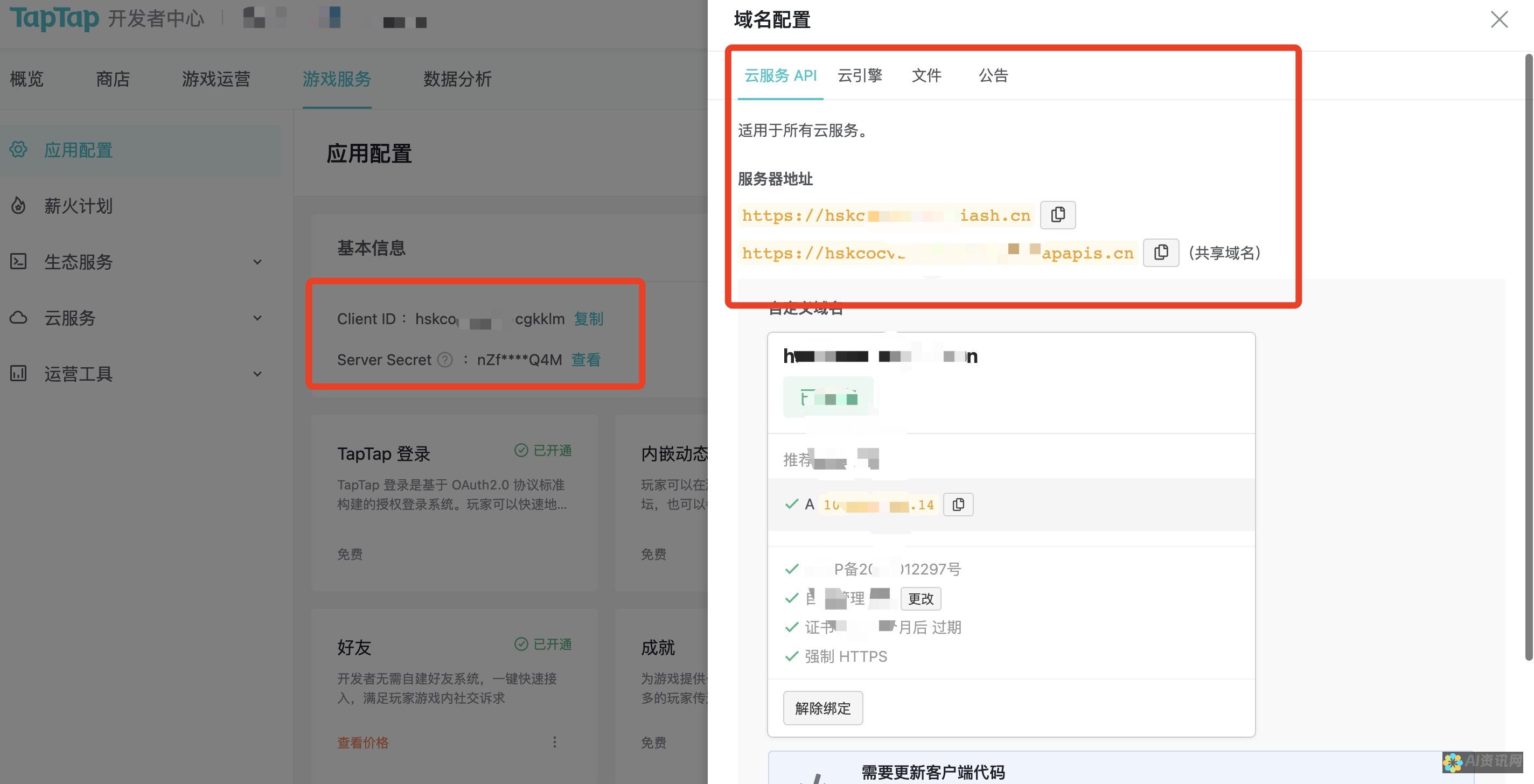1534x784 pixels.
Task: Switch to the 公告 tab
Action: 993,75
